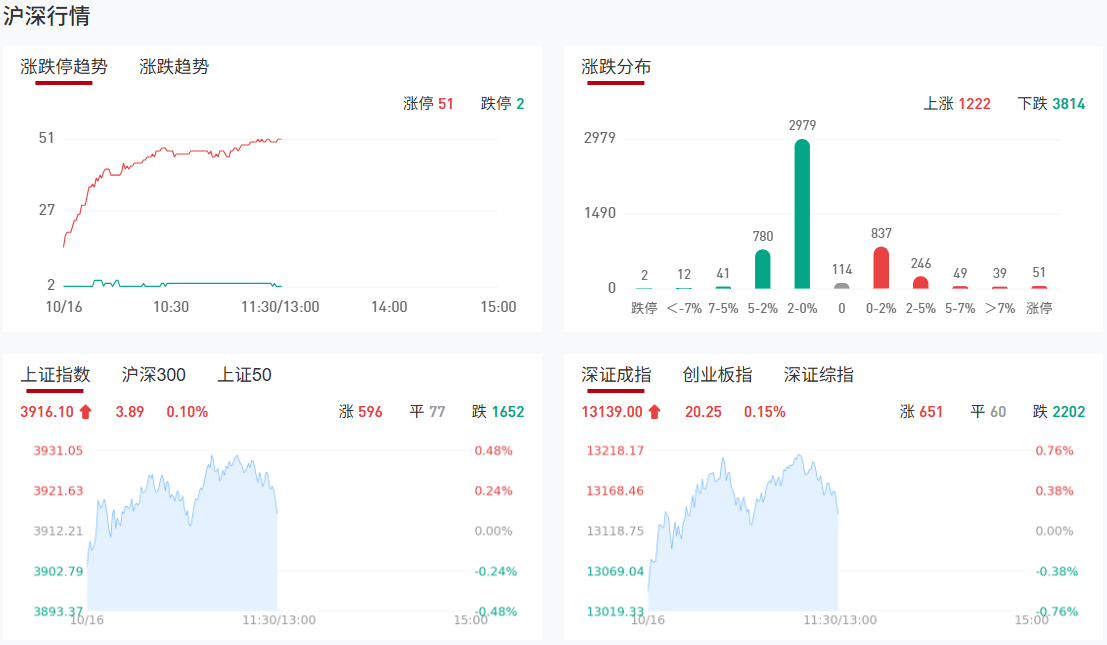Click red up arrow beside 3916.10
The height and width of the screenshot is (645, 1107).
[86, 411]
